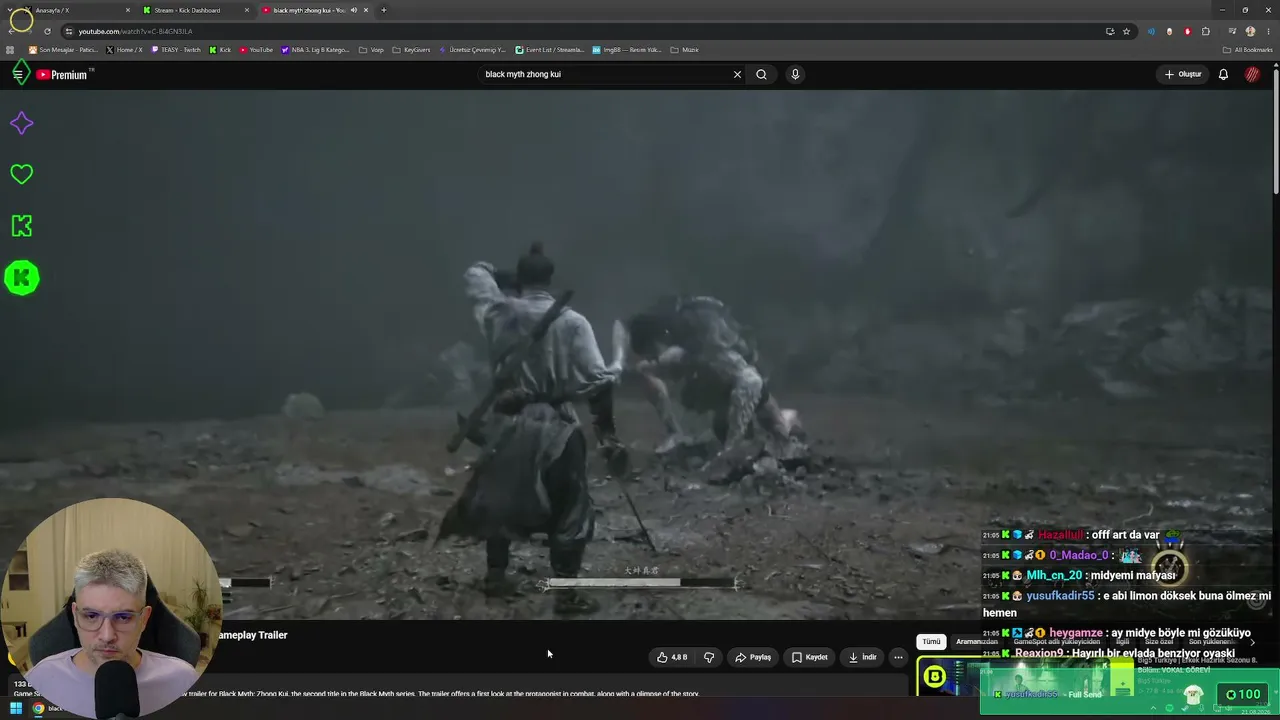1280x720 pixels.
Task: Open the YouTube account avatar menu
Action: [x=1252, y=74]
